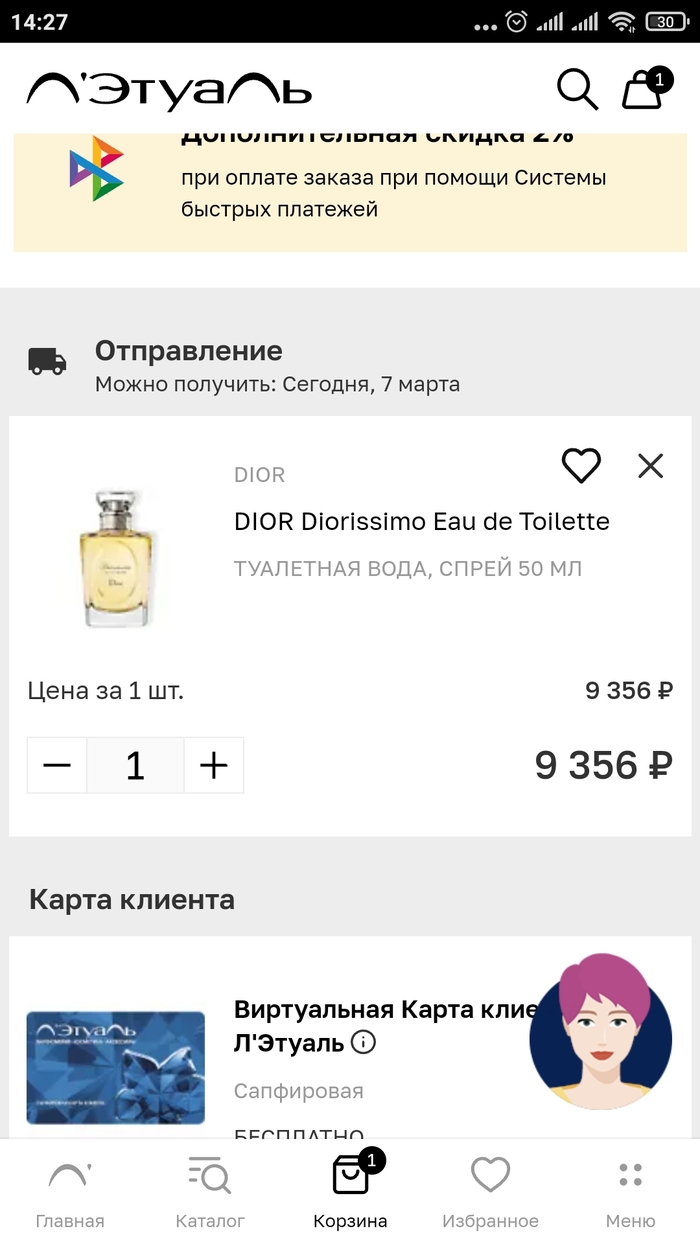Tap the L'Etoile logo in header
Image resolution: width=700 pixels, height=1244 pixels.
point(169,91)
